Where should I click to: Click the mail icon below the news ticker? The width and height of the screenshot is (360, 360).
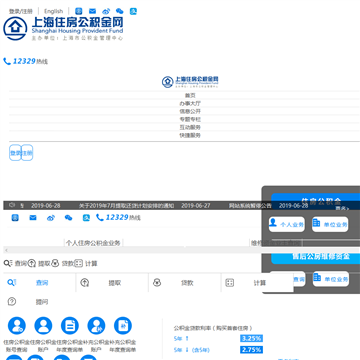pyautogui.click(x=33, y=218)
